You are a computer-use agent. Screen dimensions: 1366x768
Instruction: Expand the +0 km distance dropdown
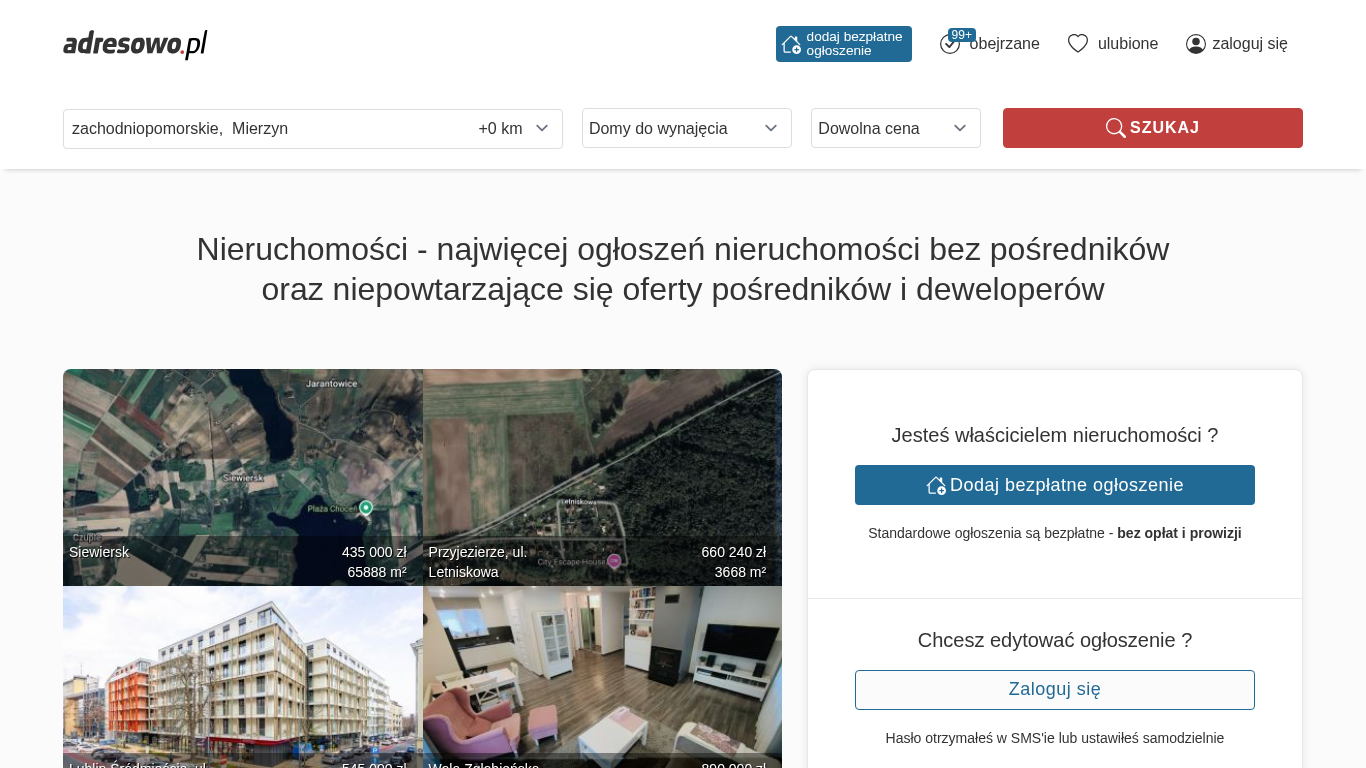point(514,128)
